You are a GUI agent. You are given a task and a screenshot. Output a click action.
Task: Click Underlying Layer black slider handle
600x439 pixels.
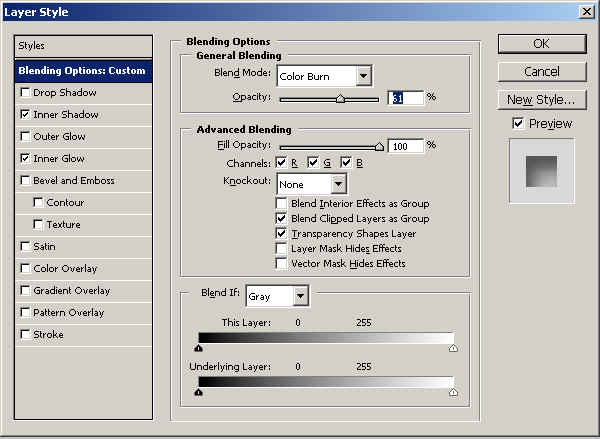(198, 392)
